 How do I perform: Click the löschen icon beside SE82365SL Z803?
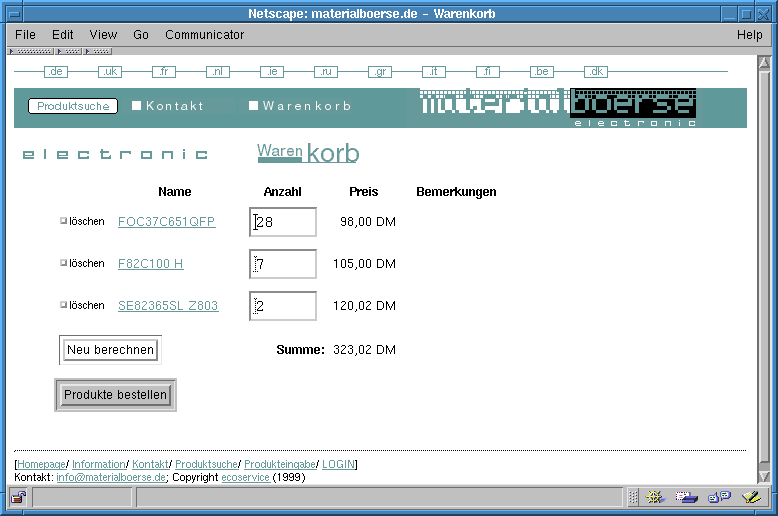[64, 306]
